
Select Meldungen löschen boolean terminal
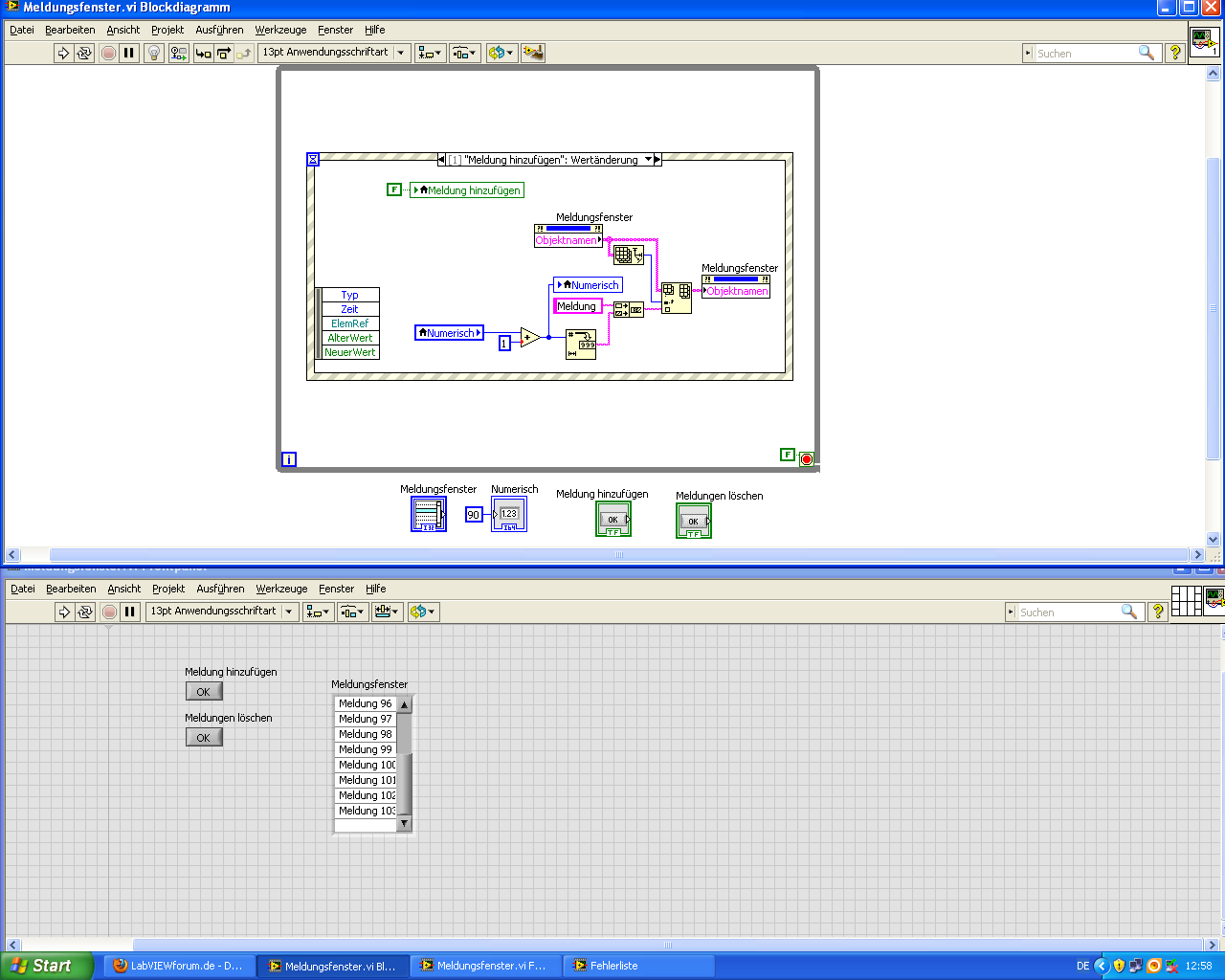coord(694,522)
